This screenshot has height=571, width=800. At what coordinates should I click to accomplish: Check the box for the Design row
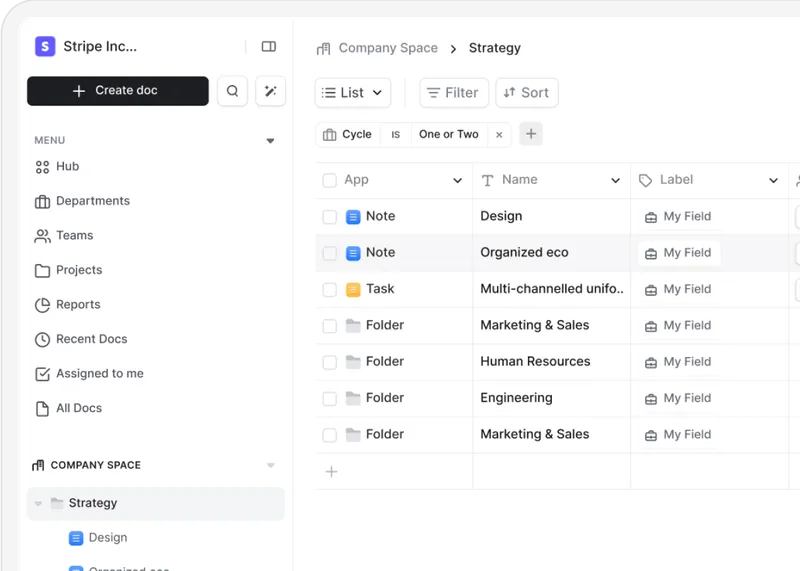(x=330, y=217)
